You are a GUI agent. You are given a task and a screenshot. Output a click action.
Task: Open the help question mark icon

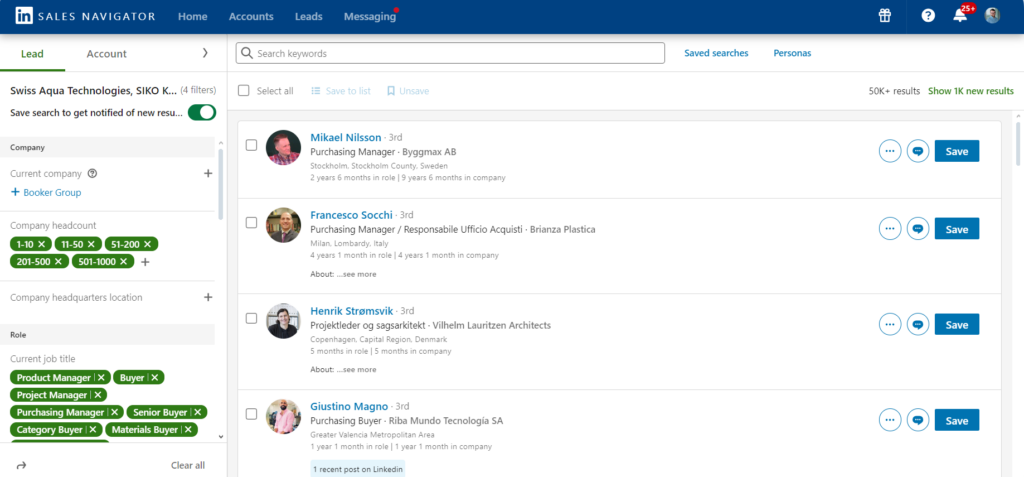928,16
